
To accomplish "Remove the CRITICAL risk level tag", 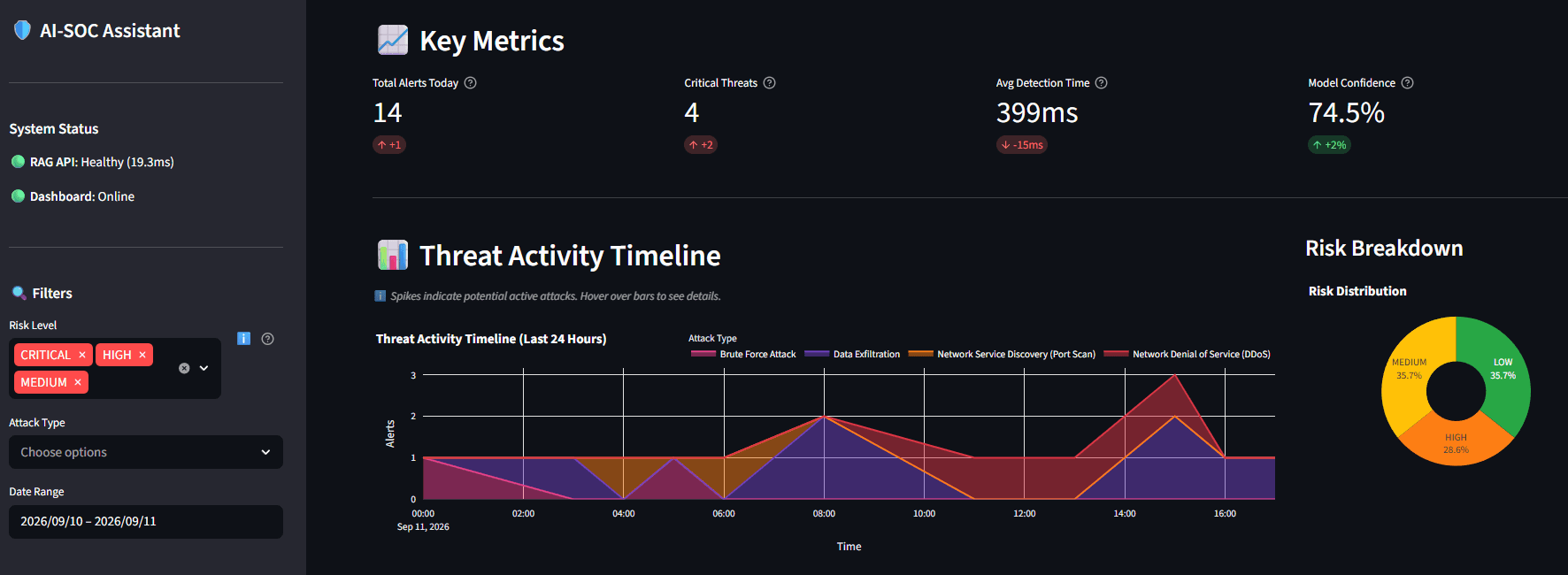I will (x=82, y=355).
